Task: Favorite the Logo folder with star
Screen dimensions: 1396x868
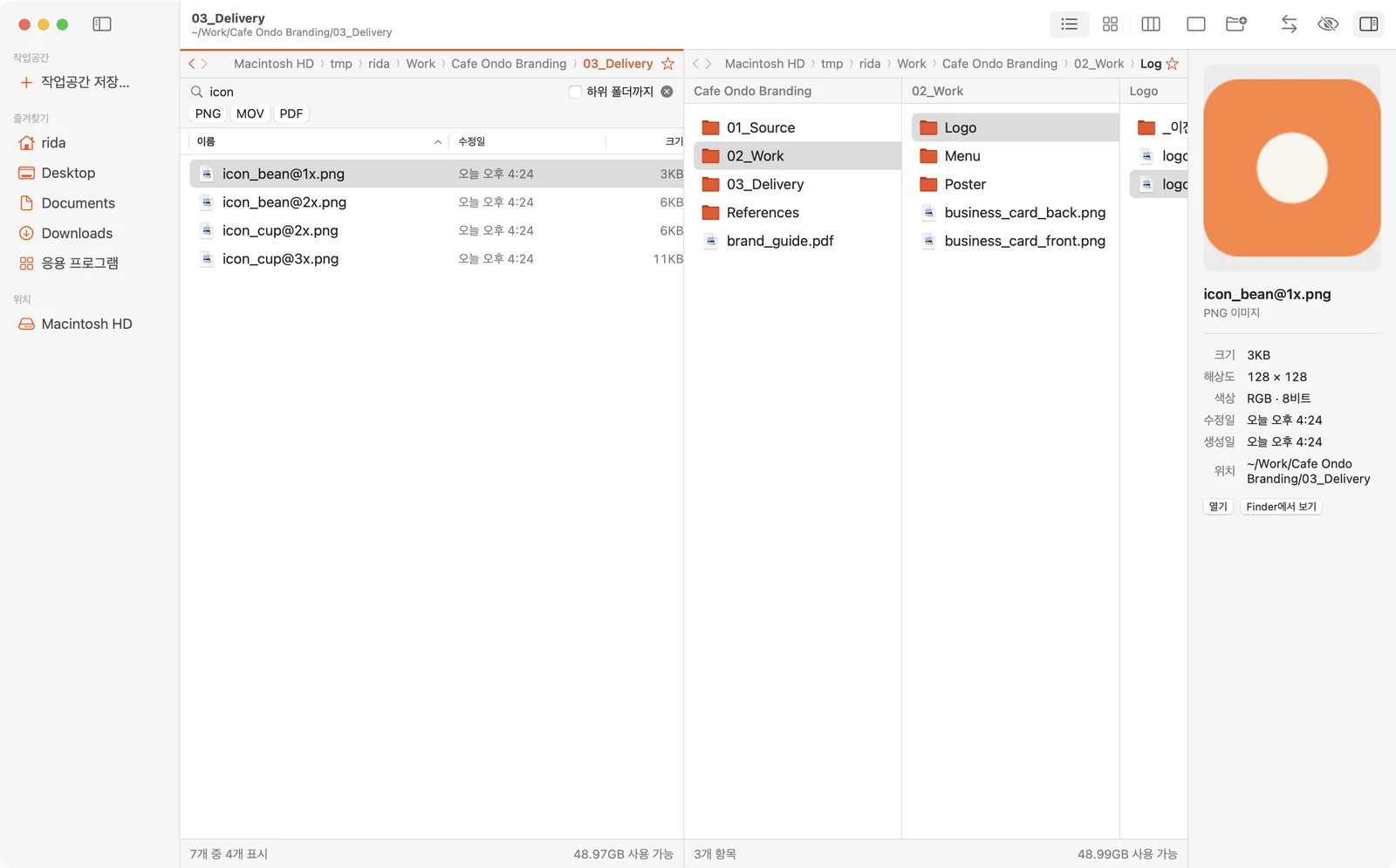Action: coord(1173,64)
